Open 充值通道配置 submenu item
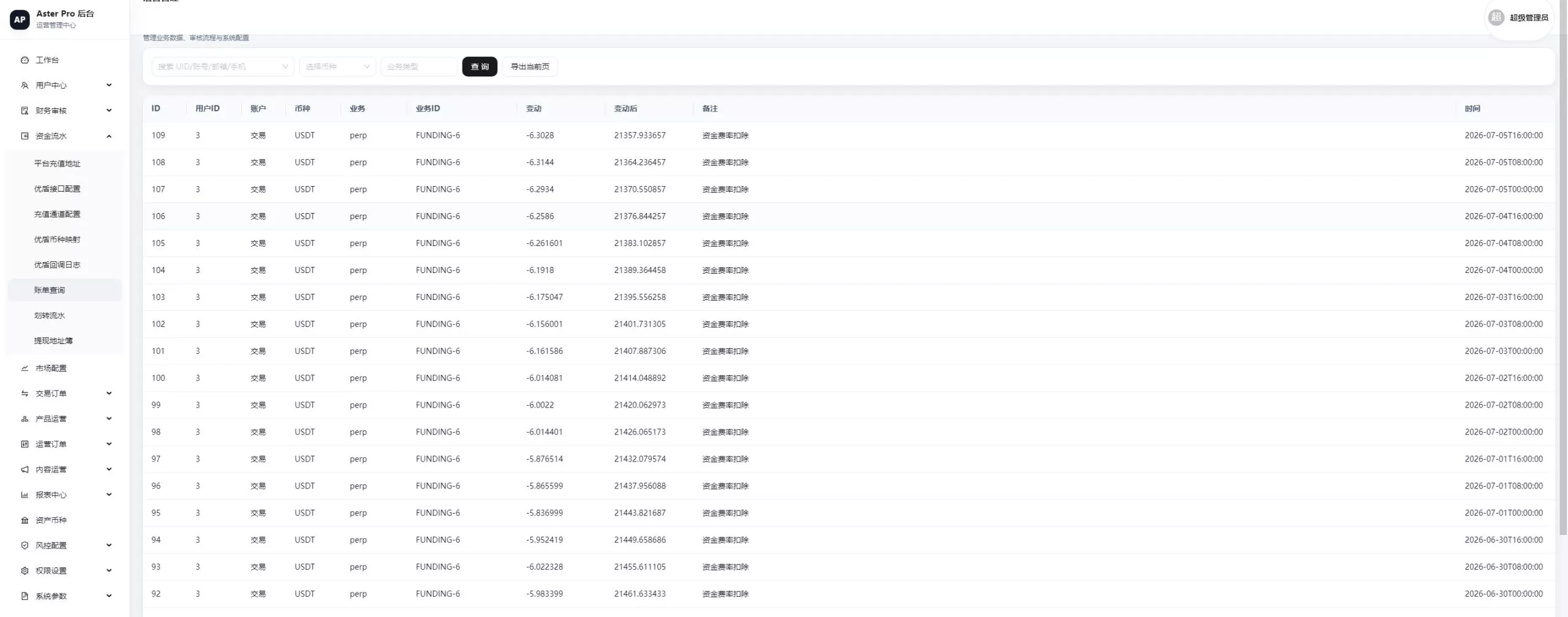 (x=64, y=214)
